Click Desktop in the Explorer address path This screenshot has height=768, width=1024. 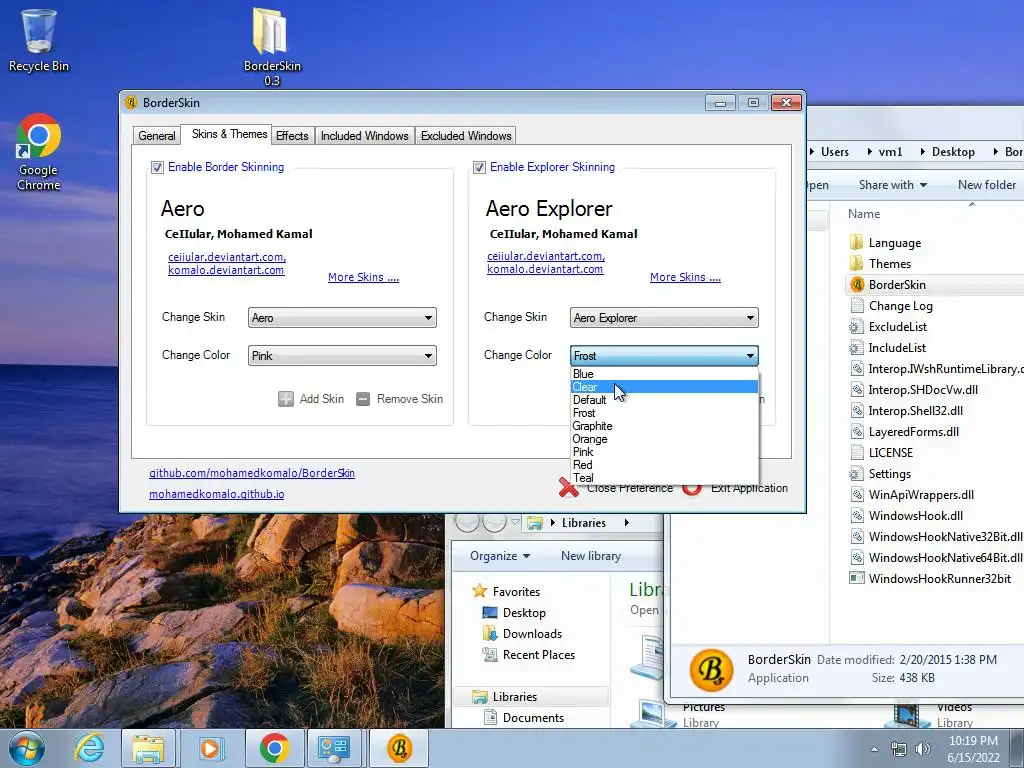point(953,152)
